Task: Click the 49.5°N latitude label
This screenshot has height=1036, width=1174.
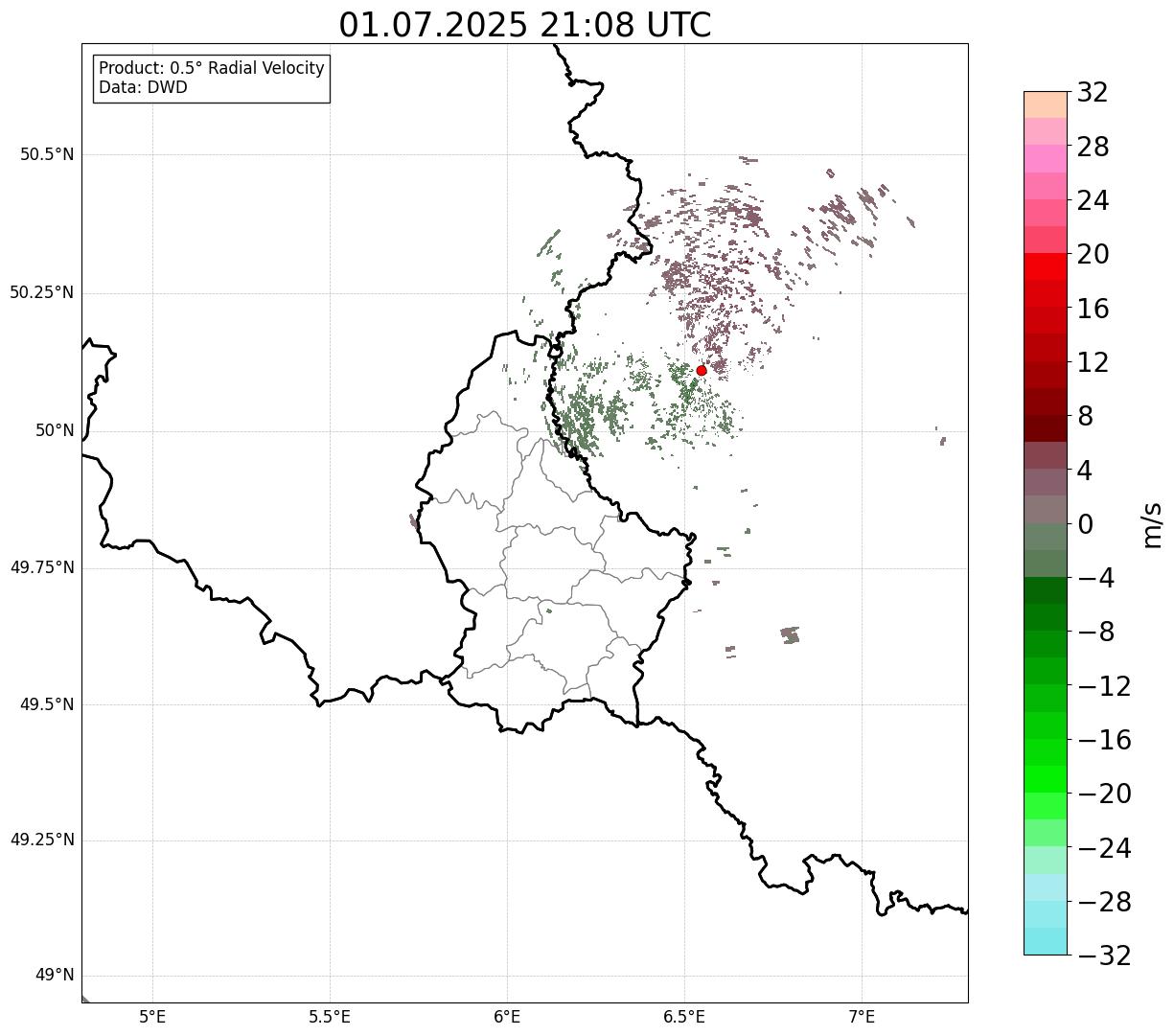Action: [x=47, y=704]
